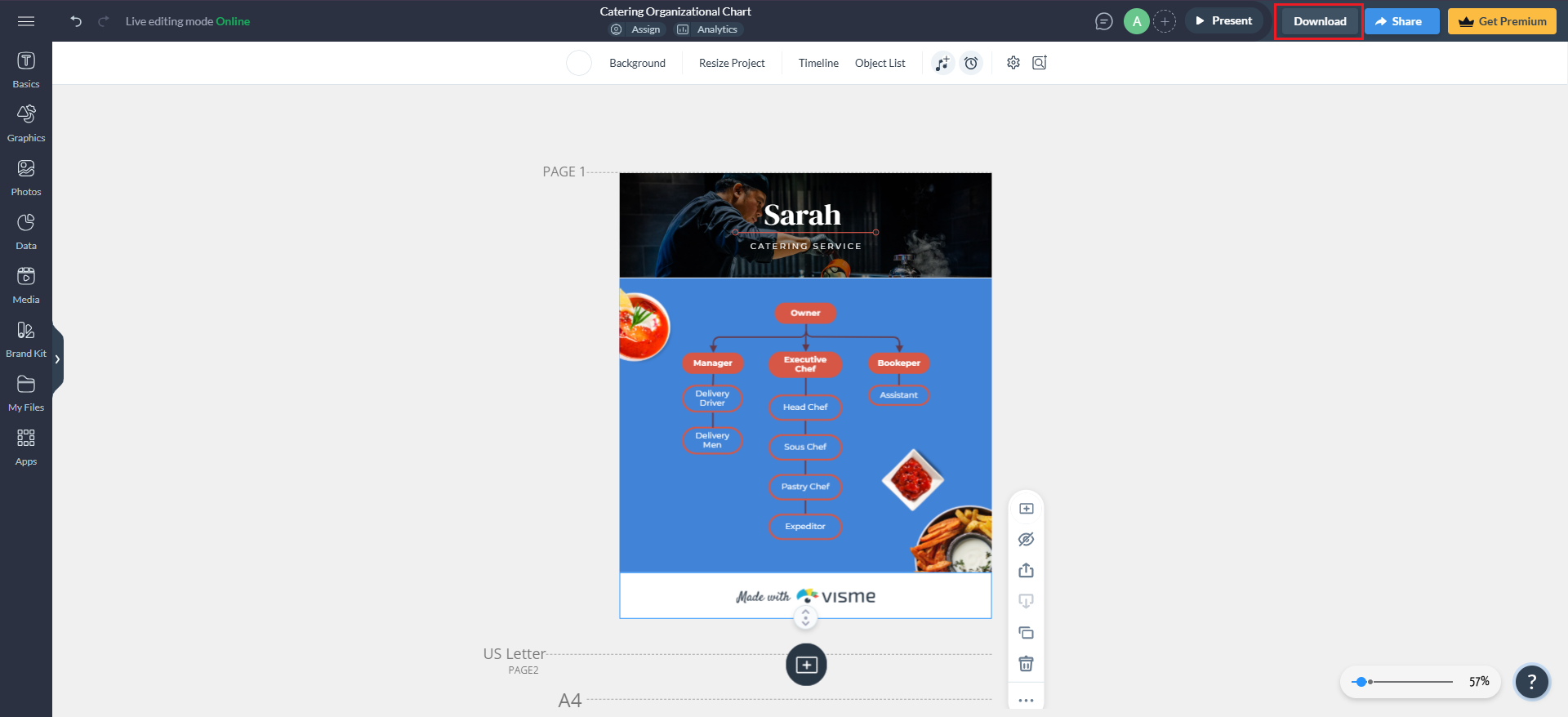Open Object List
The width and height of the screenshot is (1568, 717).
[x=880, y=63]
